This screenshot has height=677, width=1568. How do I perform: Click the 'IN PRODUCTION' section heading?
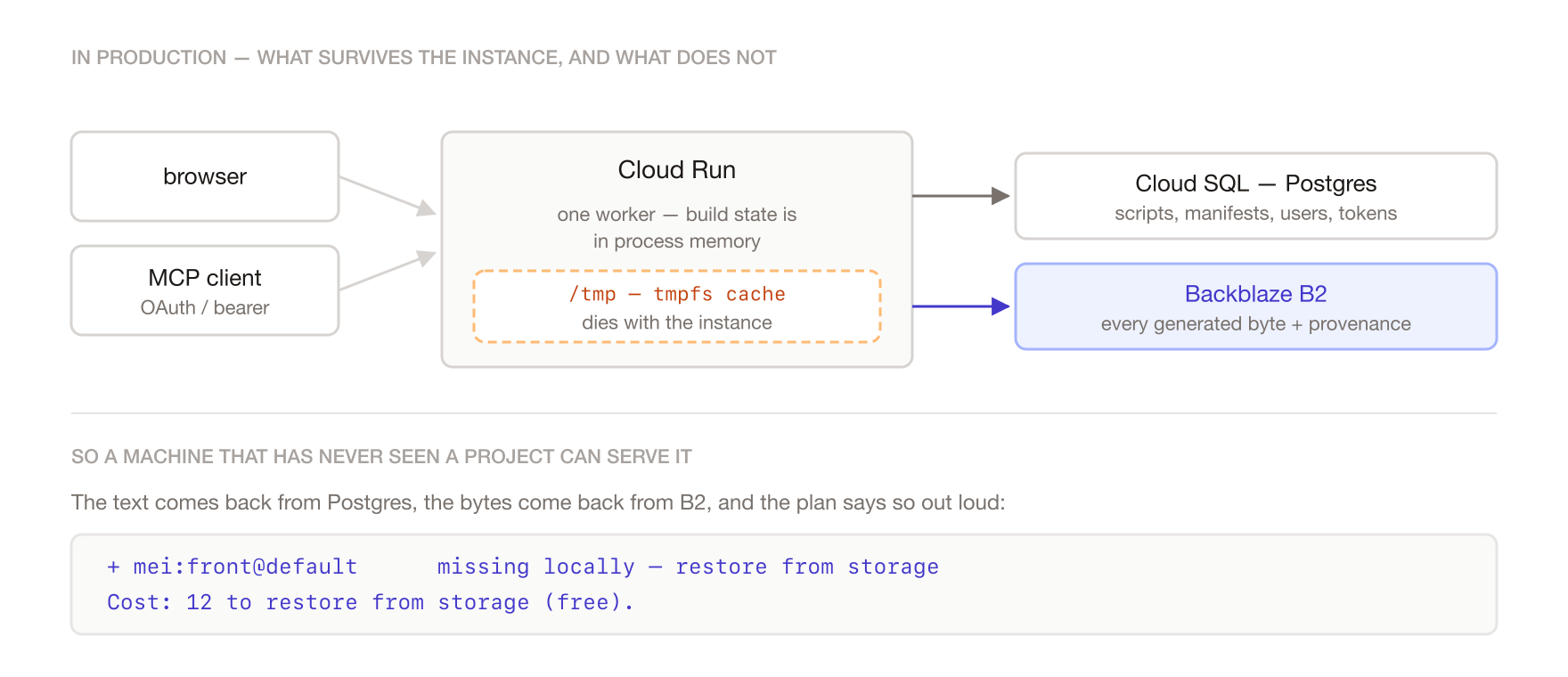[424, 58]
